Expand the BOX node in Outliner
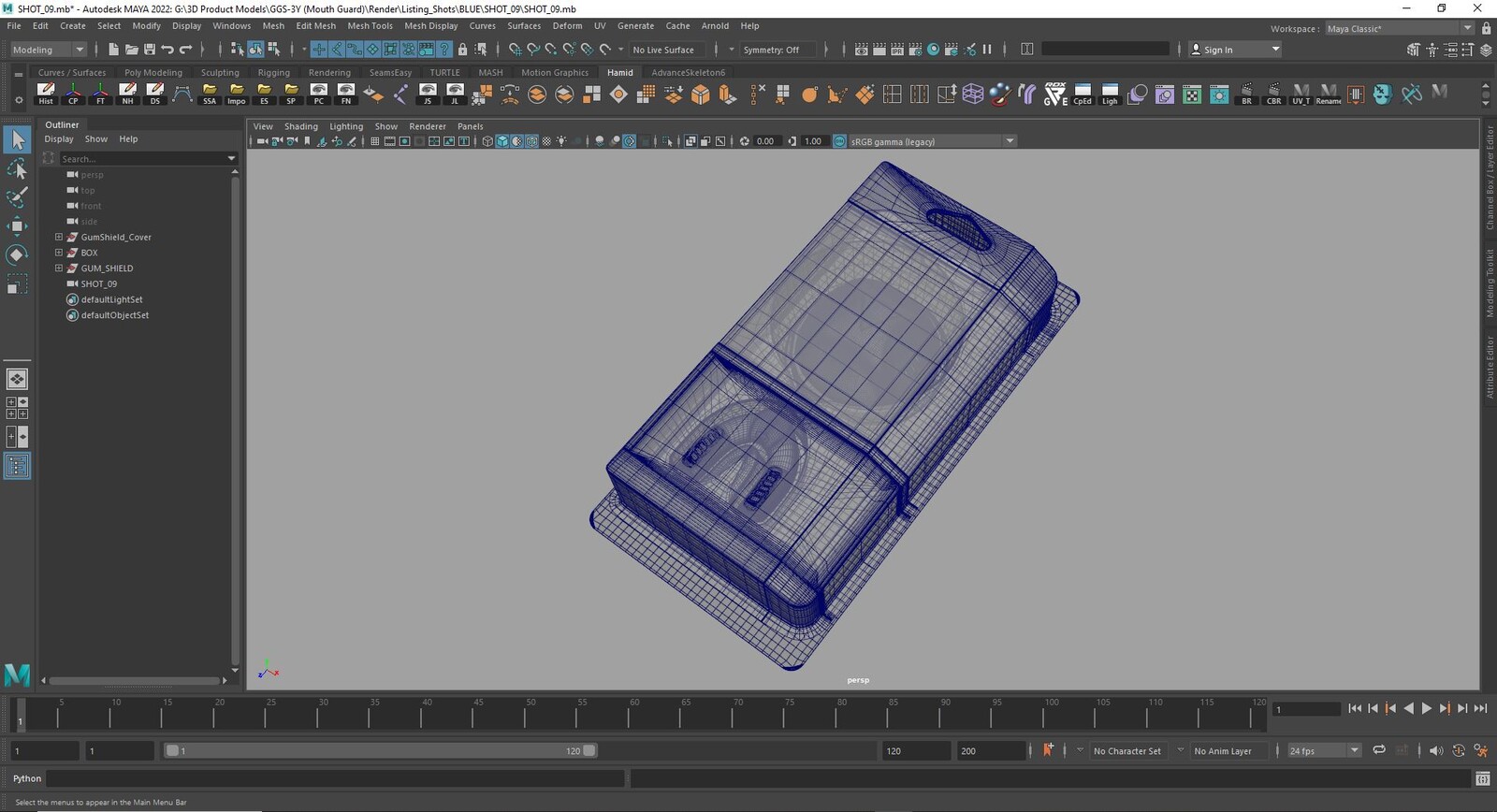The height and width of the screenshot is (812, 1497). 59,253
